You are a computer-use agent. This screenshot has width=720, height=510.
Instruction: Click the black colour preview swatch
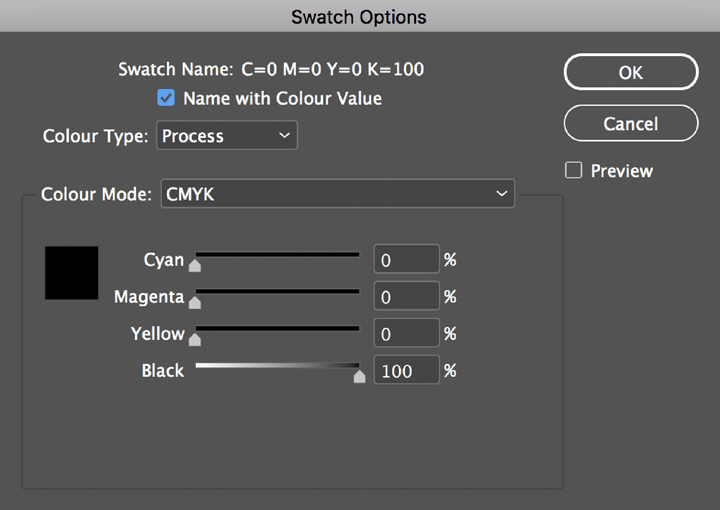tap(72, 273)
